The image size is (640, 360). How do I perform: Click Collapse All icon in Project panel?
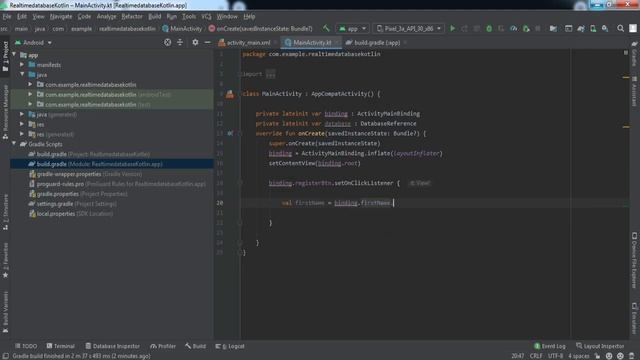180,42
